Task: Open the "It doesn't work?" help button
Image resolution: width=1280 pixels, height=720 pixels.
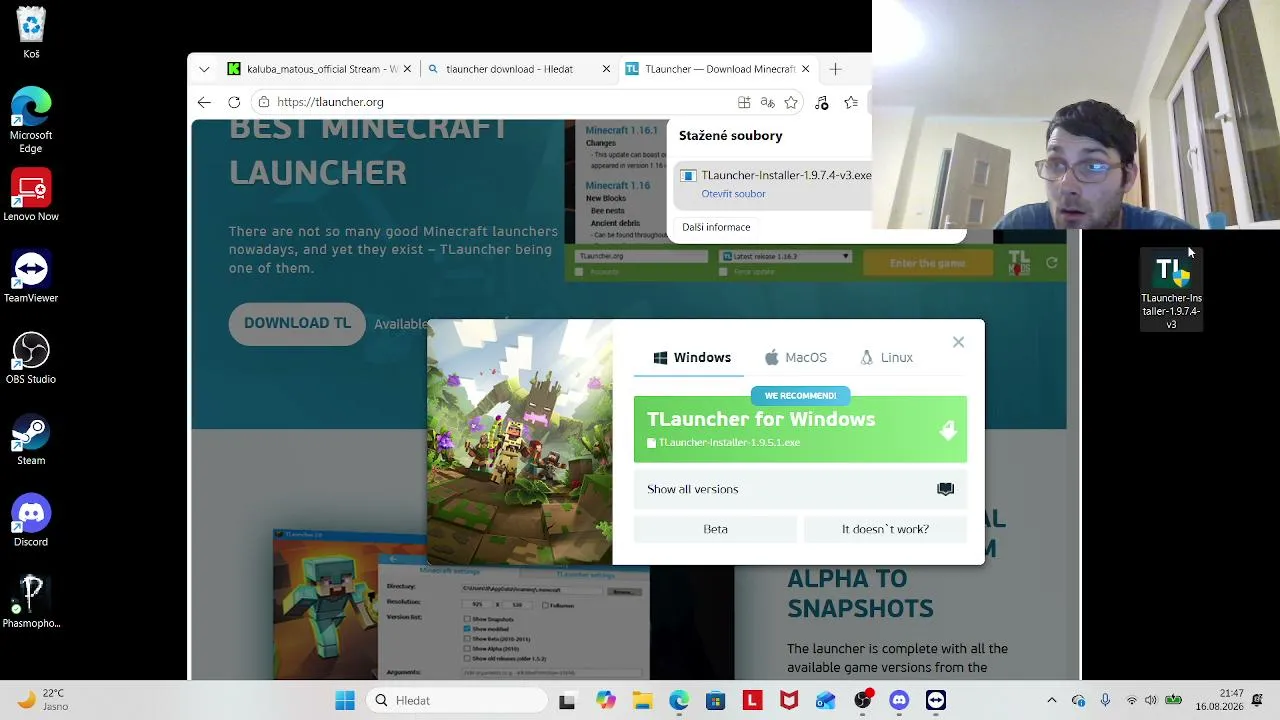Action: pos(885,529)
